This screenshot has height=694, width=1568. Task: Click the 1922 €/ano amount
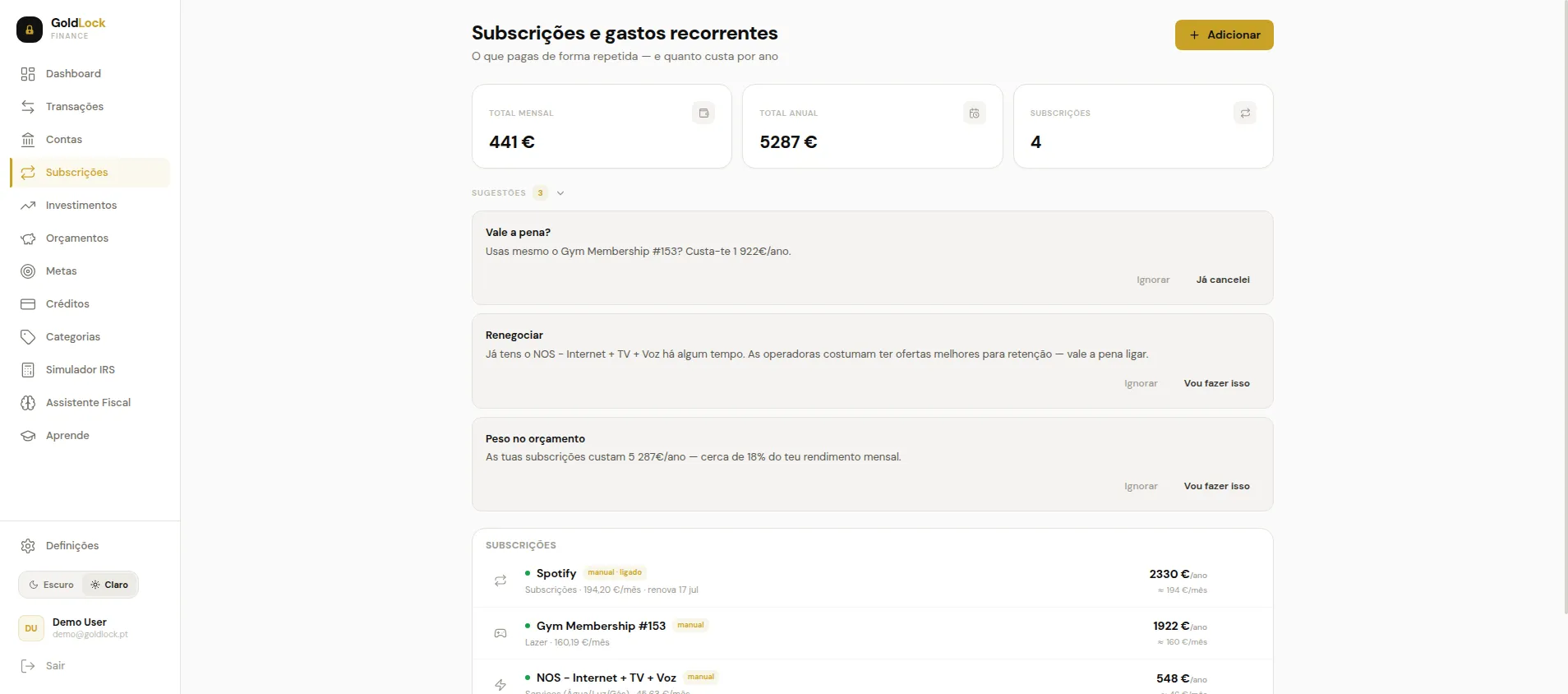(1179, 627)
